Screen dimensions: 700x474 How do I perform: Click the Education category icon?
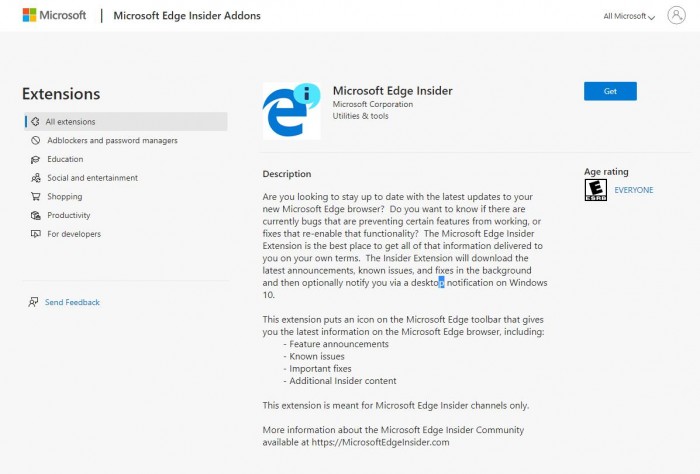pyautogui.click(x=35, y=159)
